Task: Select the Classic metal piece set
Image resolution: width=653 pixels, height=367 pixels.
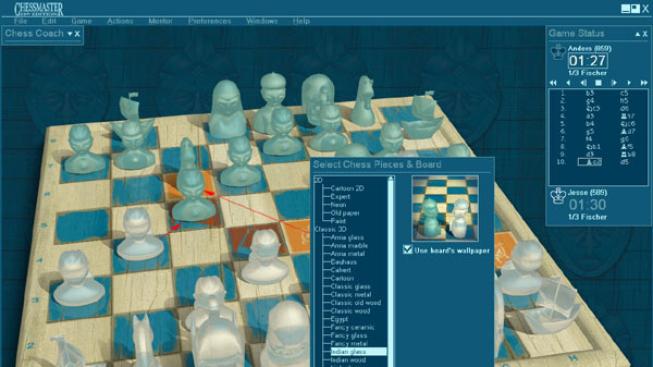Action: pyautogui.click(x=351, y=295)
